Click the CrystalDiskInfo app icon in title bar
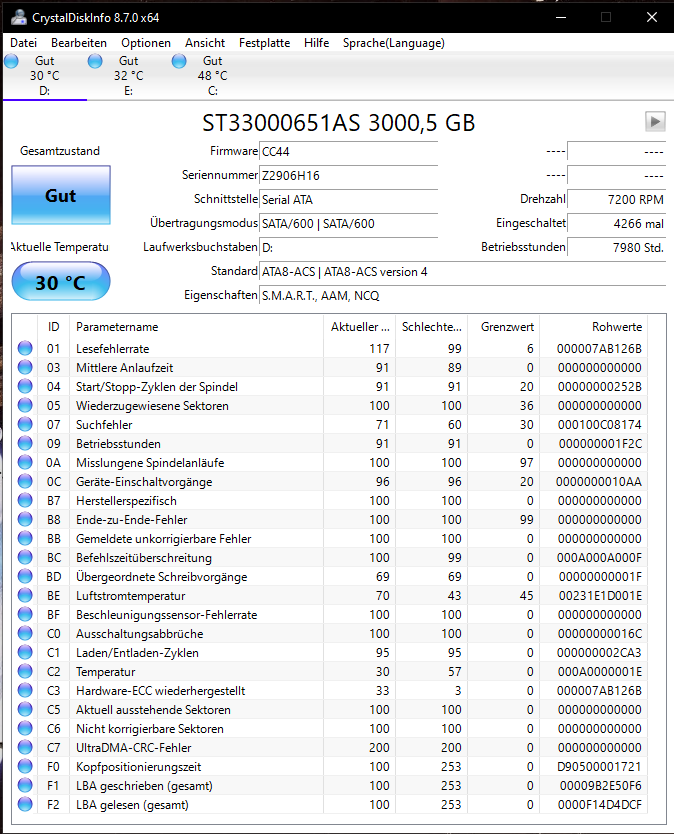The height and width of the screenshot is (834, 674). 19,17
